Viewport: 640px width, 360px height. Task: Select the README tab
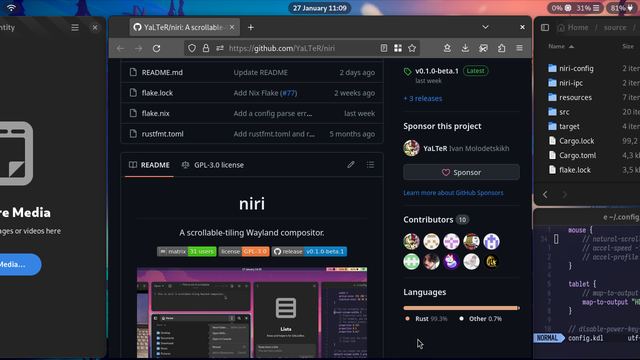(x=149, y=165)
